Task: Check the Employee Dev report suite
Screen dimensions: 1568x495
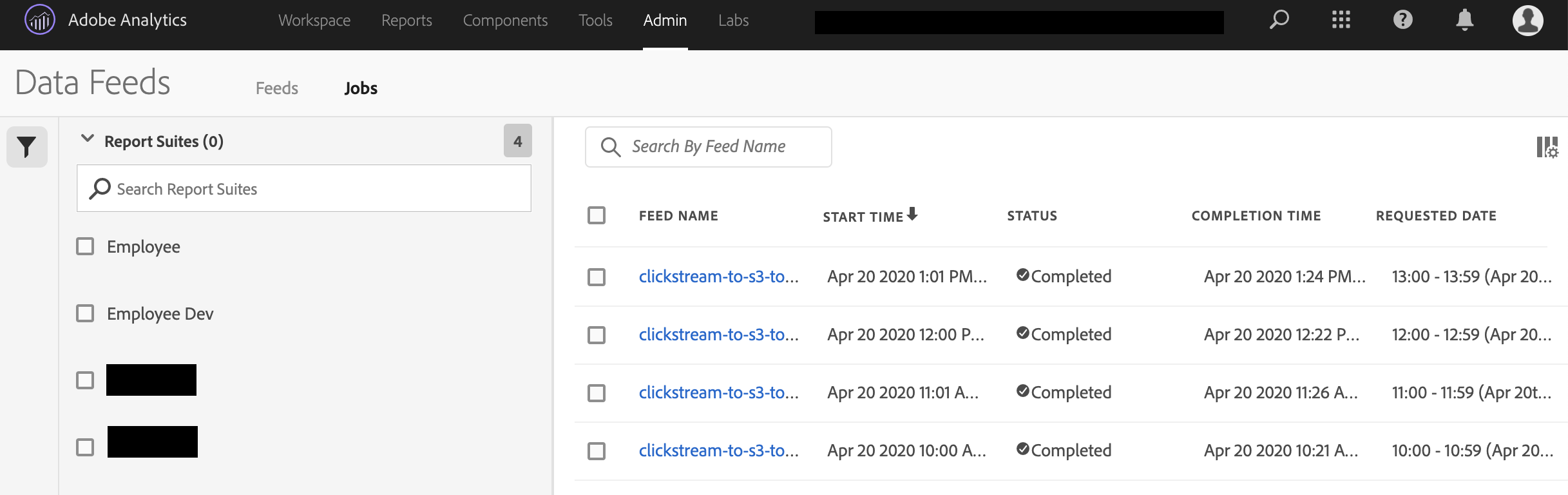Action: pyautogui.click(x=85, y=313)
